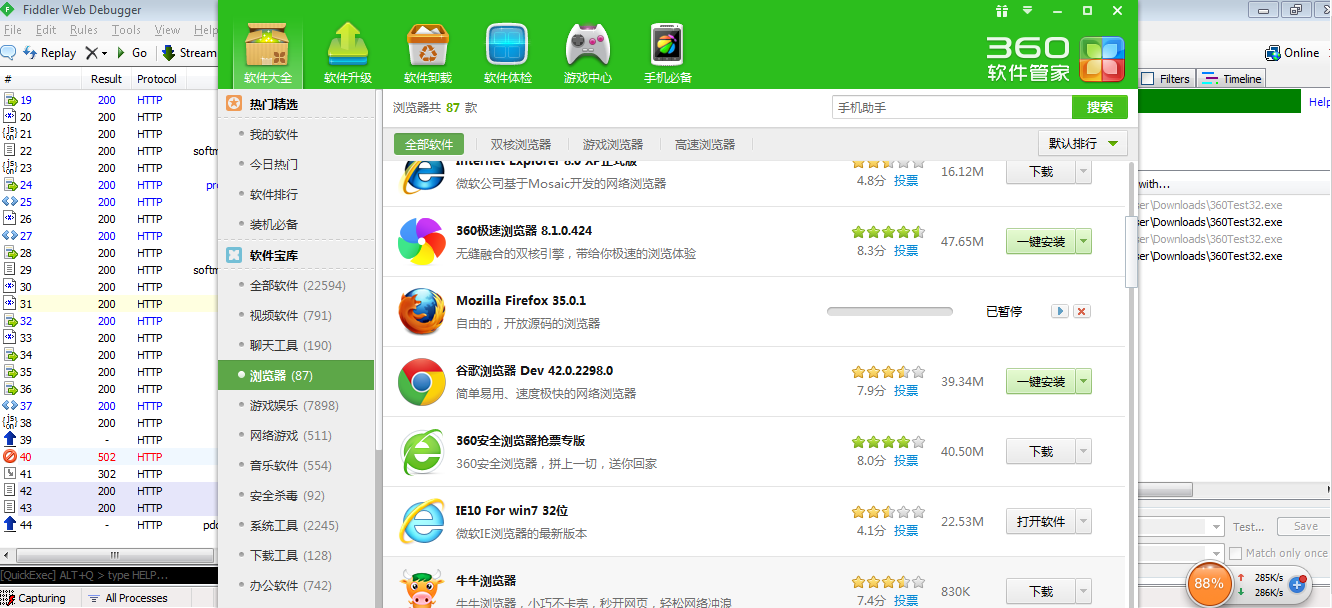Expand dropdown beside IE10 打开软件 button
Viewport: 1332px width, 608px height.
pyautogui.click(x=1083, y=521)
